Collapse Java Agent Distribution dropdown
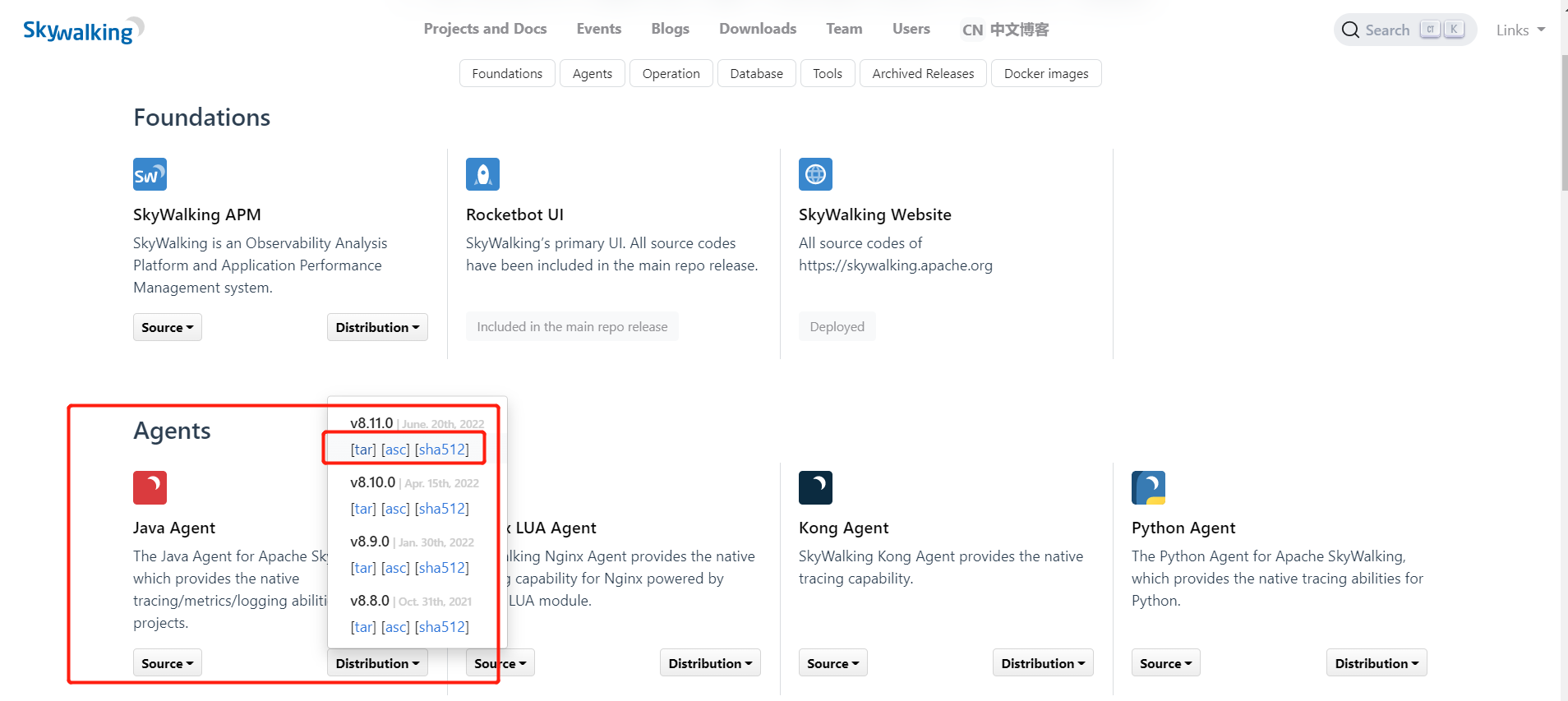Viewport: 1568px width, 701px height. (x=377, y=663)
